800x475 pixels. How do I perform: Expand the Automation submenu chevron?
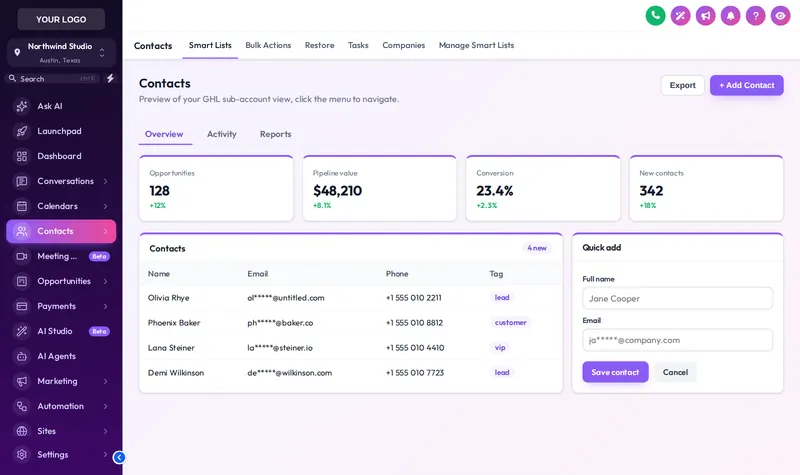[x=106, y=406]
